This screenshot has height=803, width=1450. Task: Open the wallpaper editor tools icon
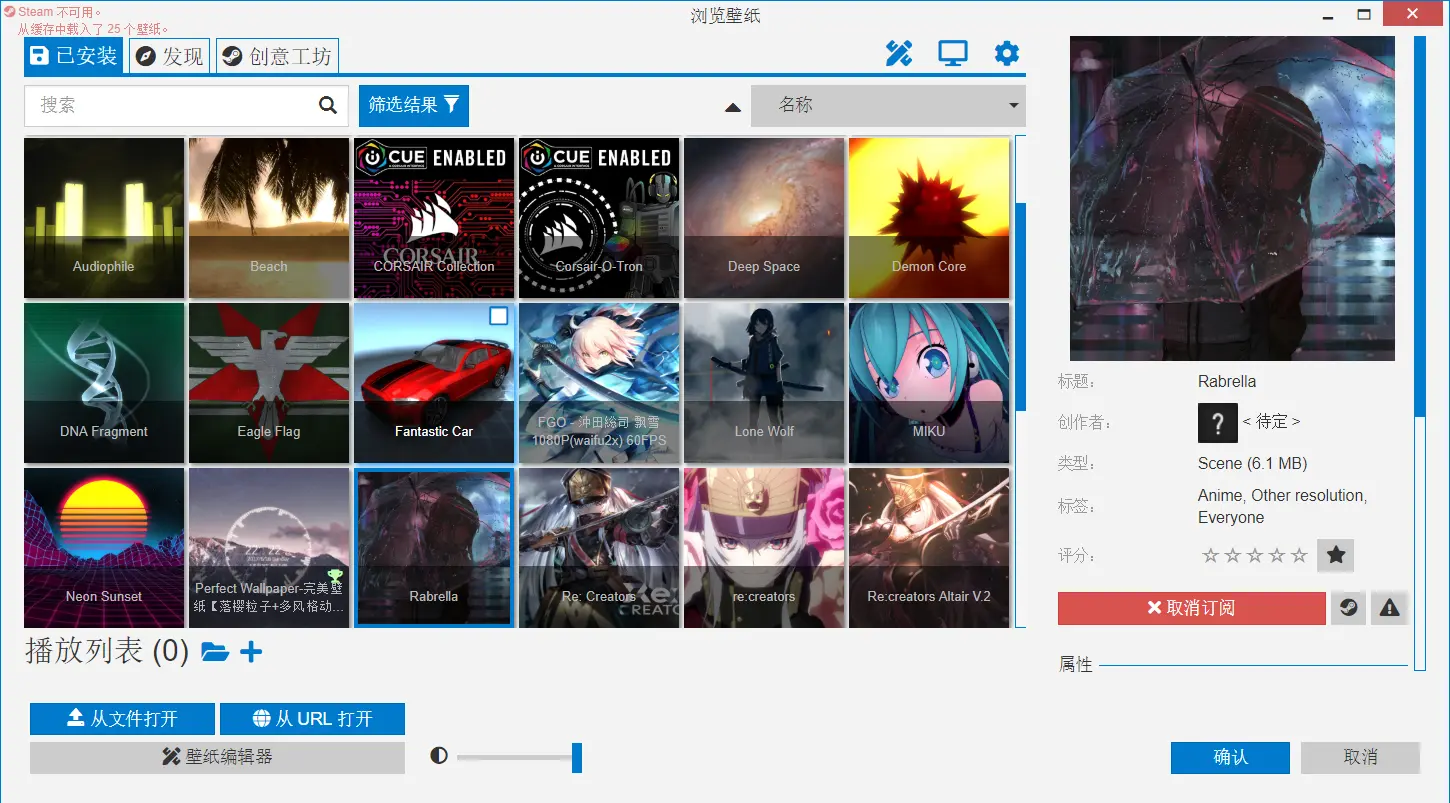pos(899,54)
